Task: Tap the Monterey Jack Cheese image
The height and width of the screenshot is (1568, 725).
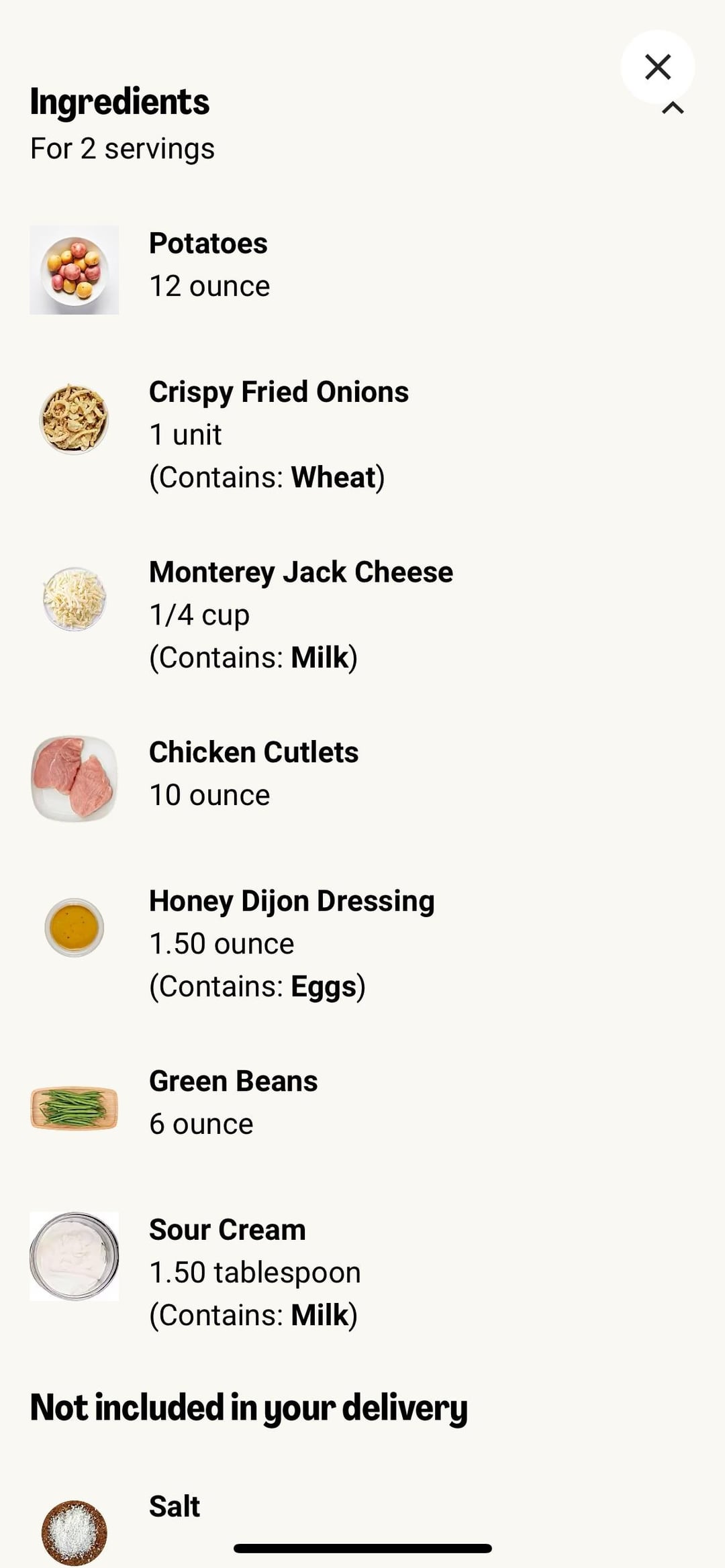Action: point(74,598)
